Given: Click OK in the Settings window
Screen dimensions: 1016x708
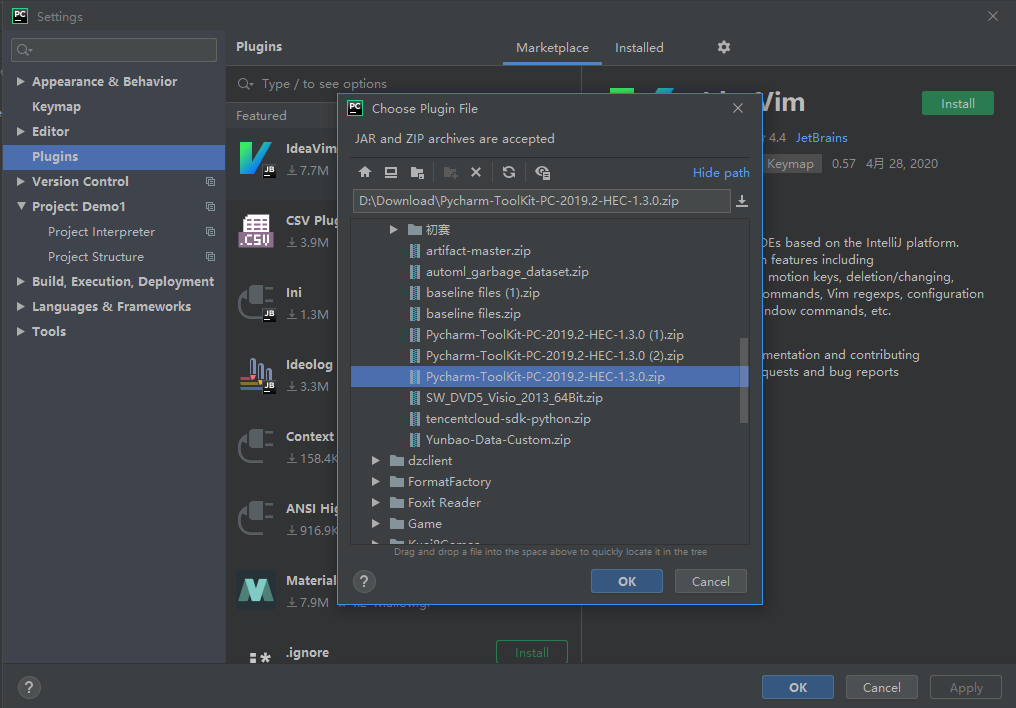Looking at the screenshot, I should point(798,687).
